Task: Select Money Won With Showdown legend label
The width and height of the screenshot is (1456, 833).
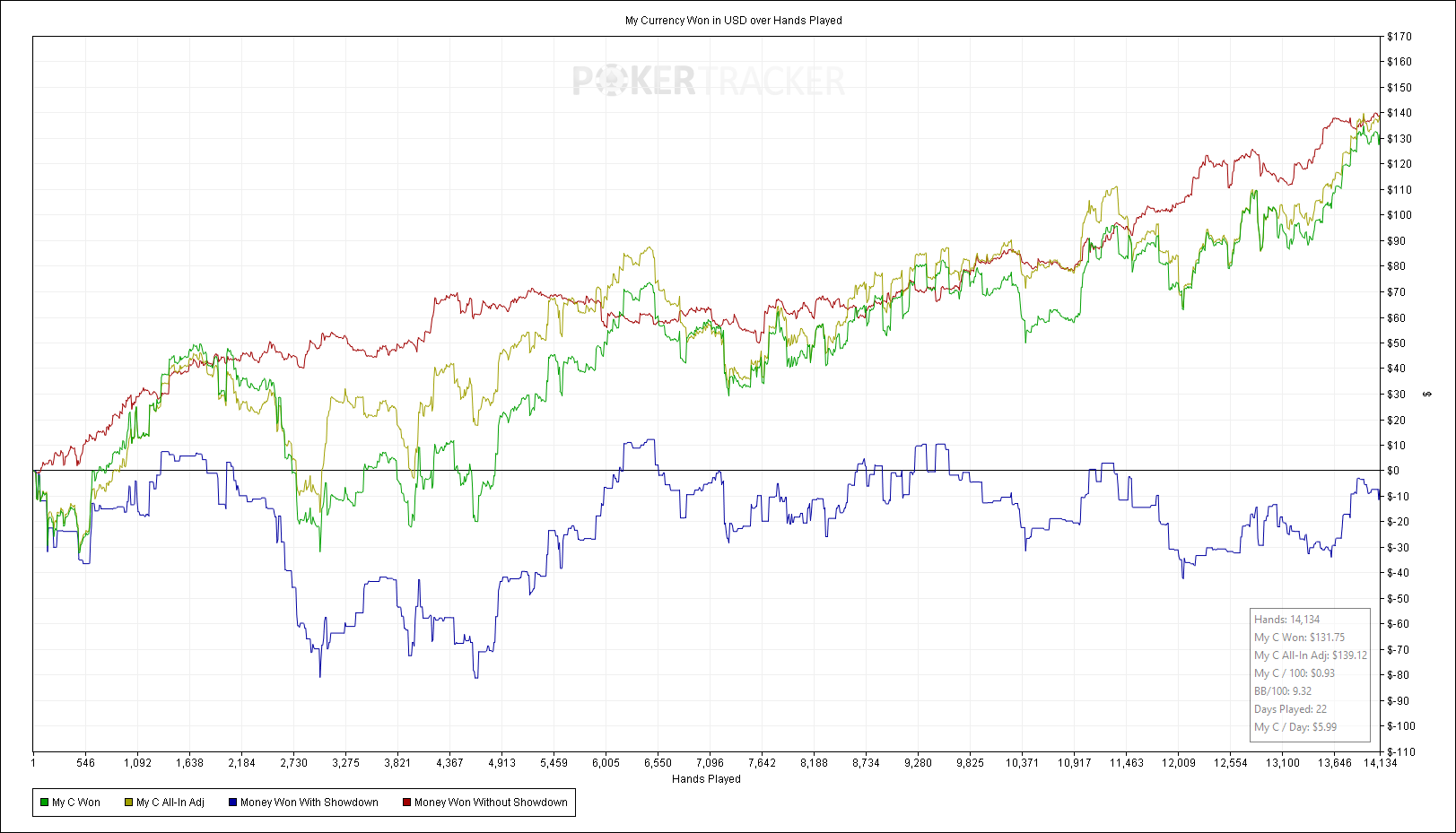Action: [310, 803]
